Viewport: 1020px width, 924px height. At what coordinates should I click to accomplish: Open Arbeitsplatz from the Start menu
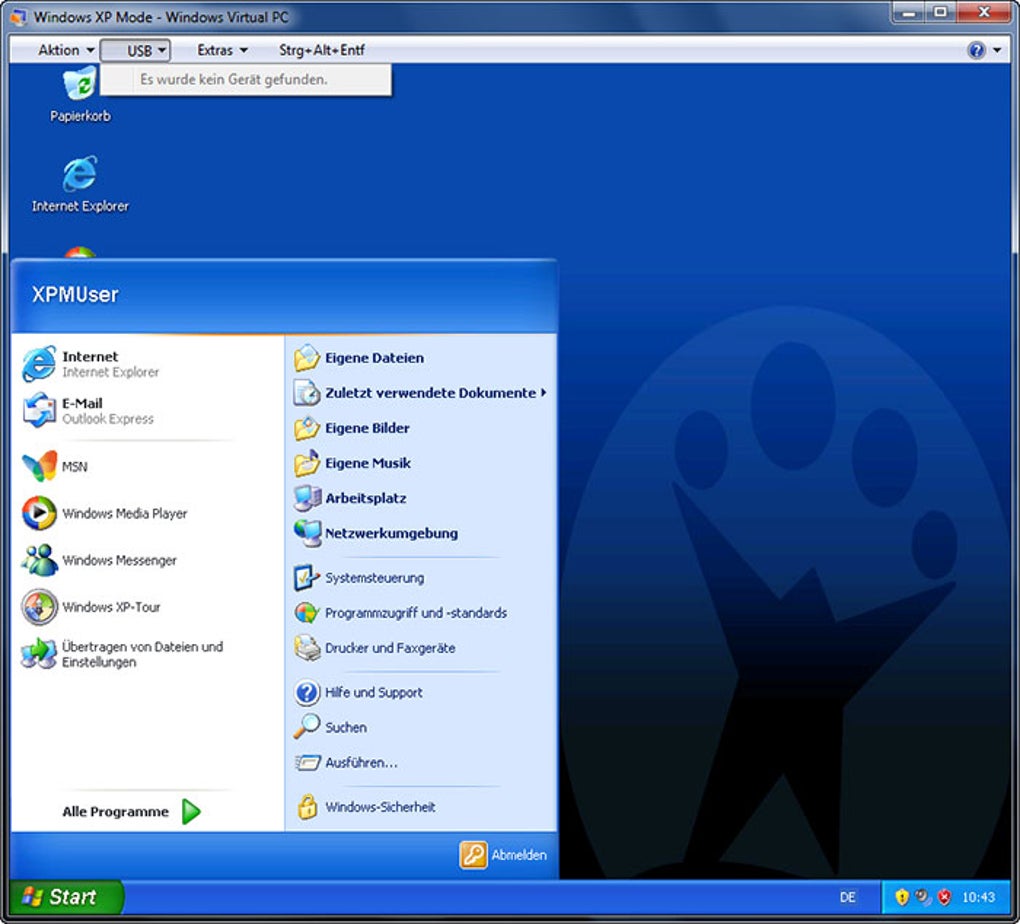click(x=365, y=498)
